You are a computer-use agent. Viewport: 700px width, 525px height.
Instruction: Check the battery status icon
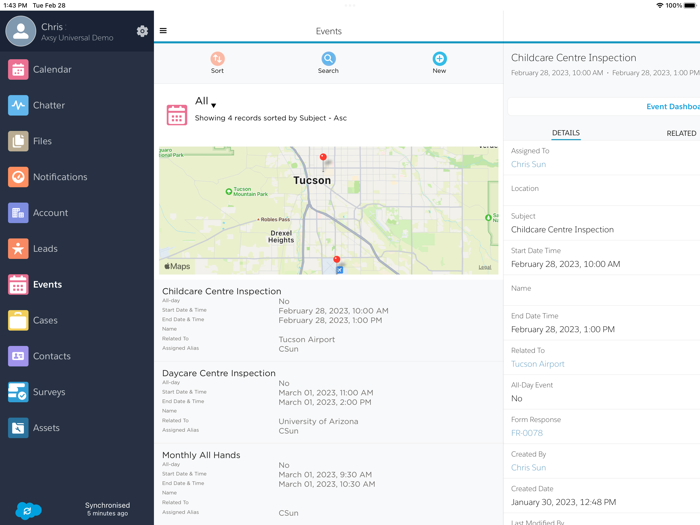690,5
